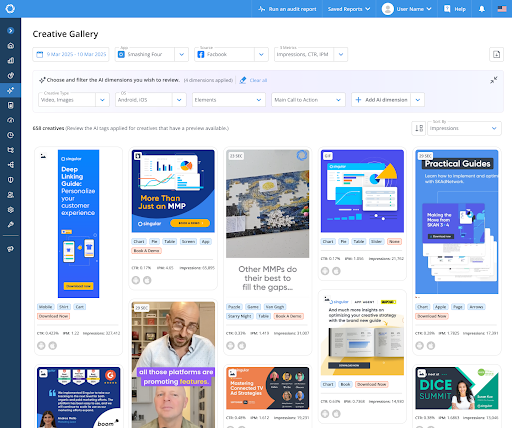This screenshot has height=428, width=512.
Task: Select first circle under More Than Just an MMP creative
Action: (136, 280)
